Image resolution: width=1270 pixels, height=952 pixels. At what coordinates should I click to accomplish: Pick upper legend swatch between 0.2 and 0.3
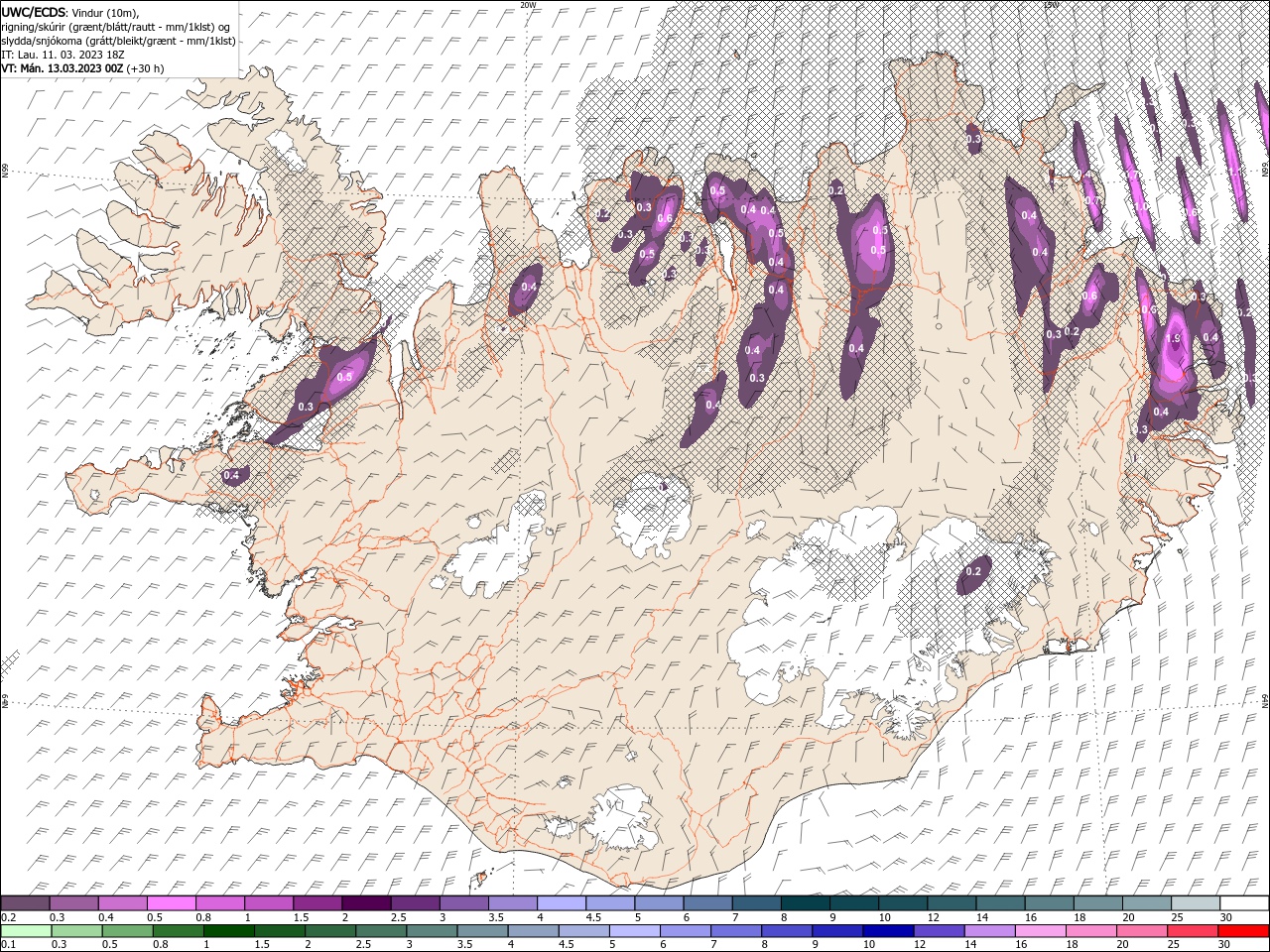point(25,902)
